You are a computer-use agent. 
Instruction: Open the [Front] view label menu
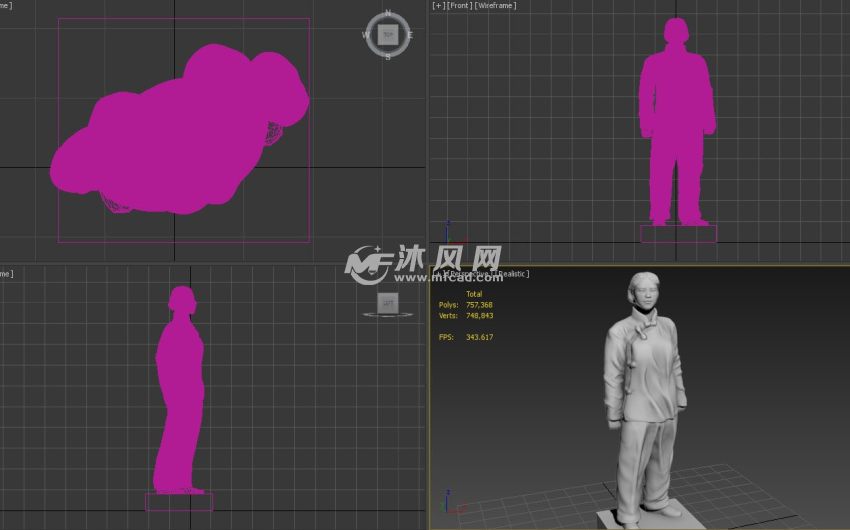click(x=459, y=6)
